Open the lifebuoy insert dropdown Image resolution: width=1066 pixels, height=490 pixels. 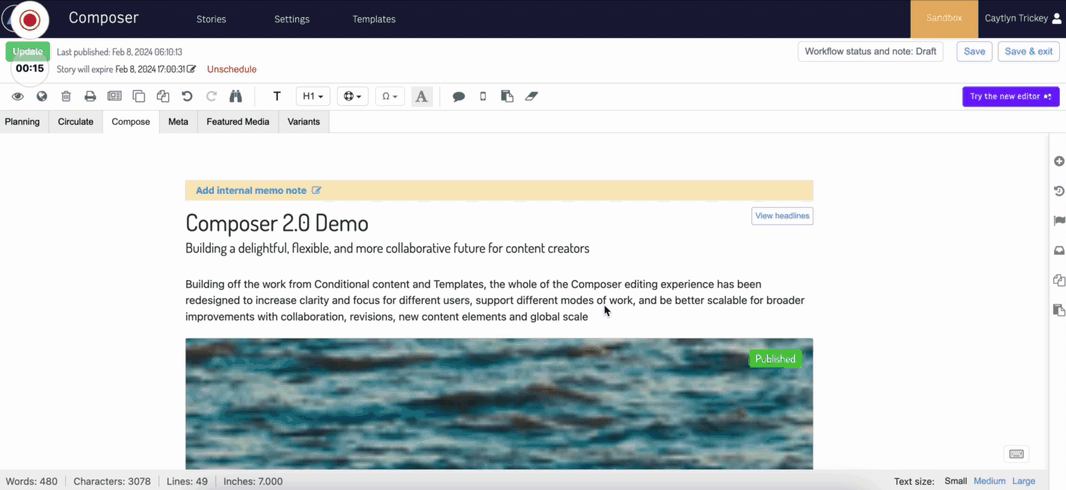(x=353, y=97)
